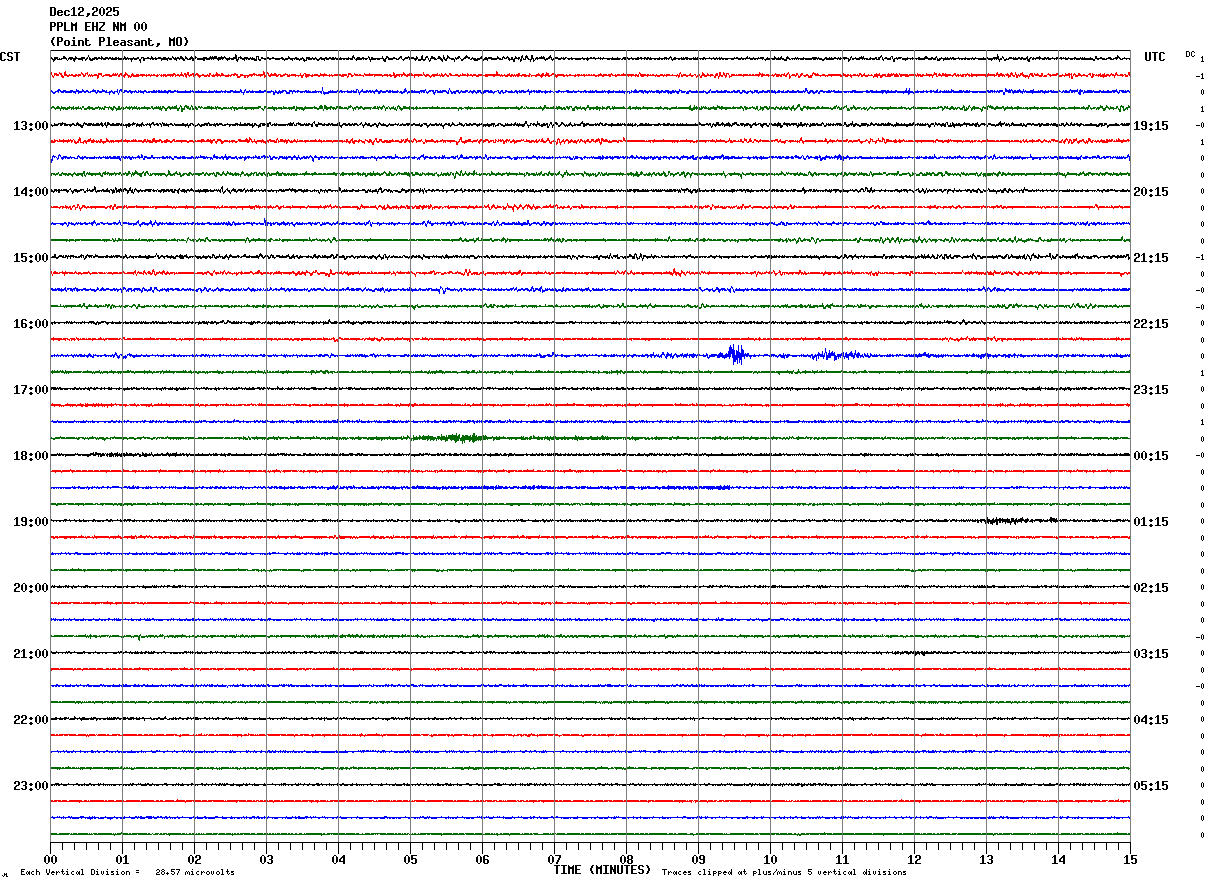The image size is (1210, 886).
Task: Click the TIME (MINUTES) axis title
Action: point(602,870)
